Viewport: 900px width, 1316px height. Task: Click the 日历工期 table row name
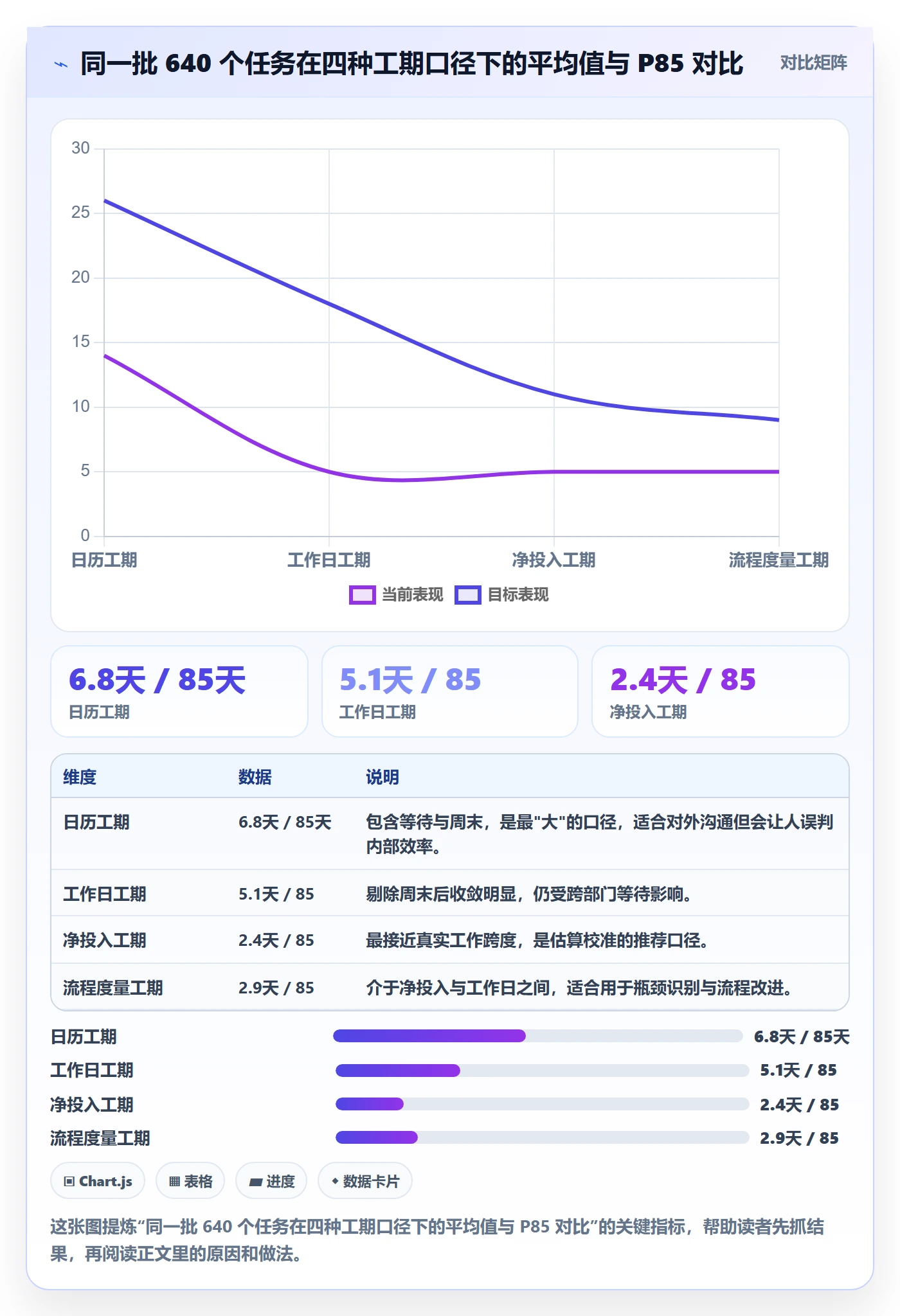pyautogui.click(x=96, y=822)
